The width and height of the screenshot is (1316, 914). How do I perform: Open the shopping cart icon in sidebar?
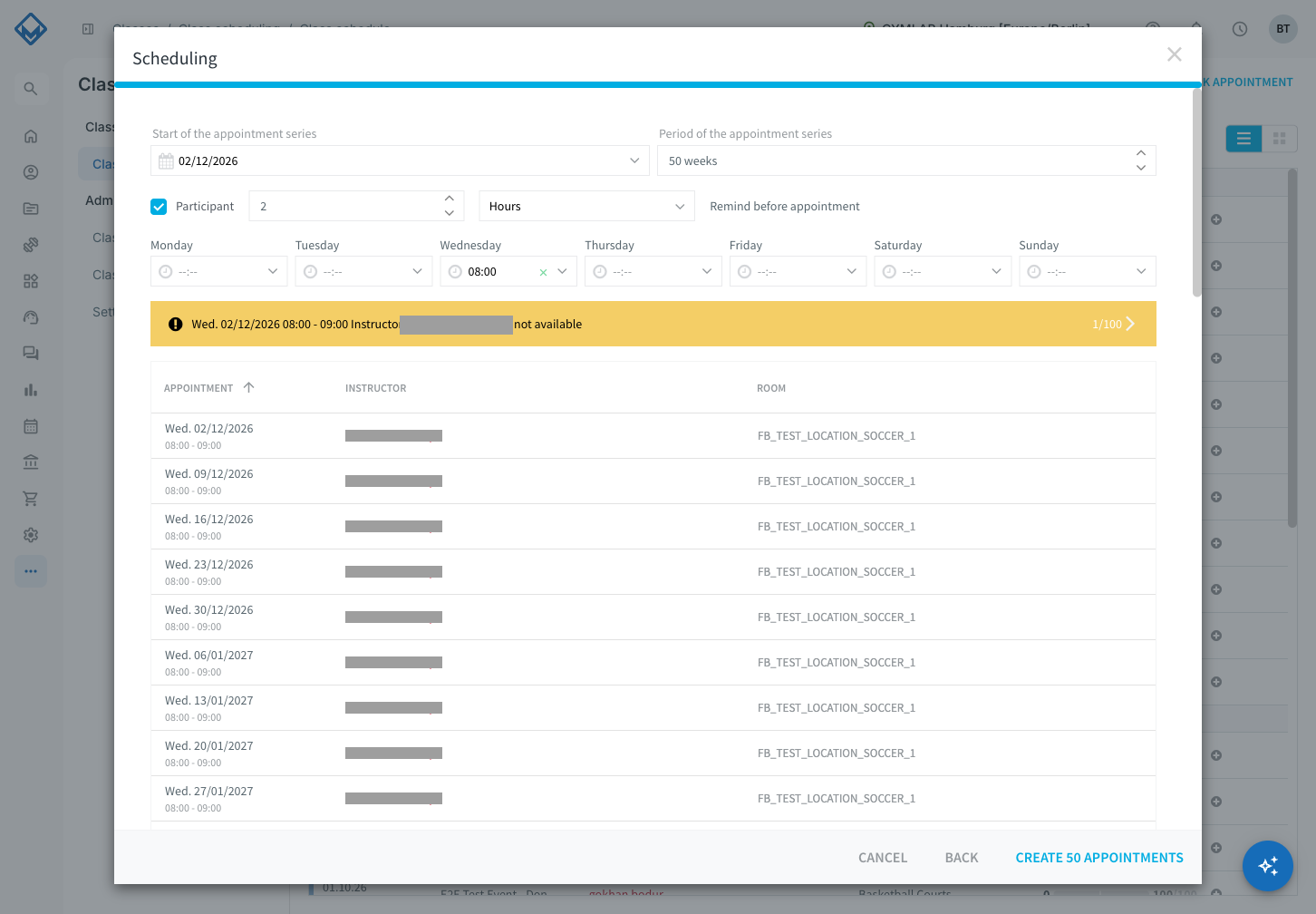point(31,499)
